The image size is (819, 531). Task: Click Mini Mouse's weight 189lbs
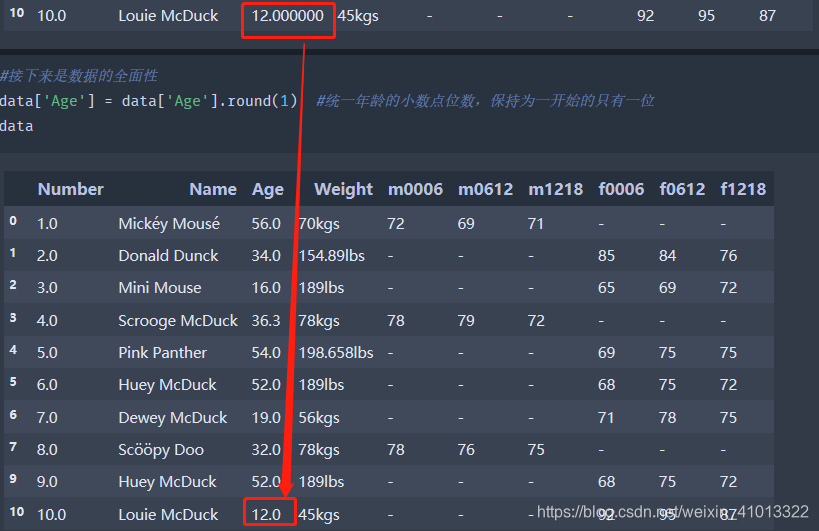point(321,288)
